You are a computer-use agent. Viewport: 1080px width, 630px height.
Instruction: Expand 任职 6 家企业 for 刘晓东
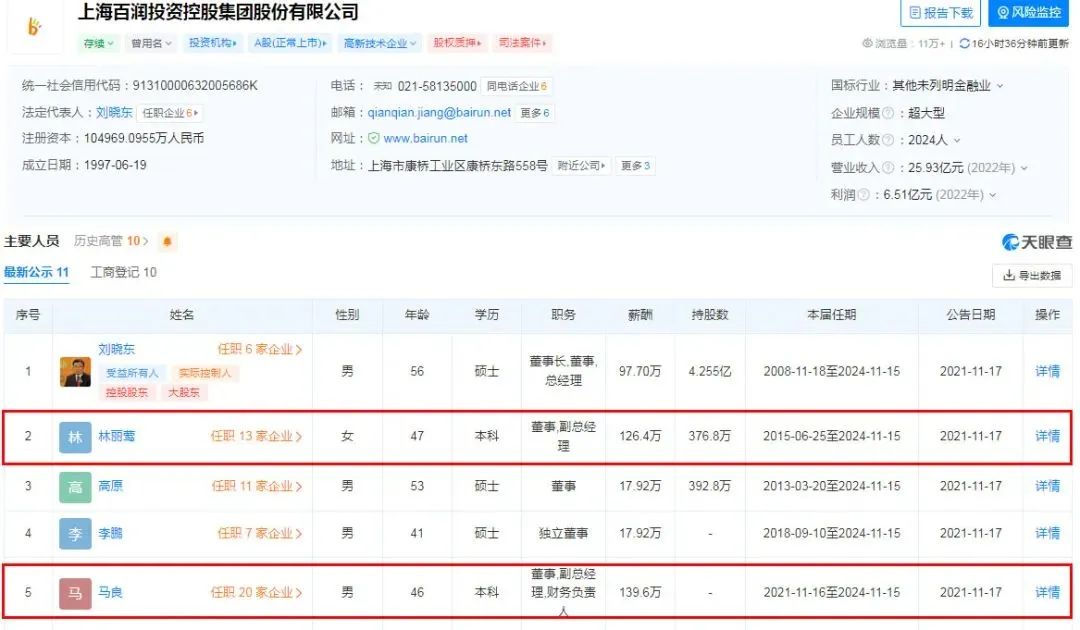260,349
